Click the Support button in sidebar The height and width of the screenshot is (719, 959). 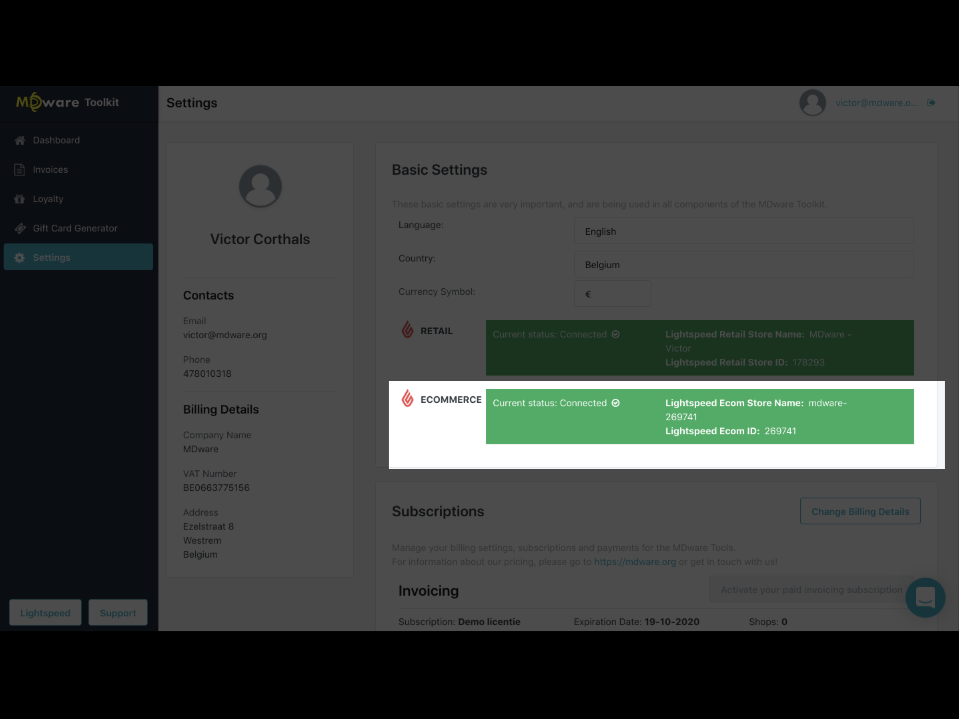(x=118, y=613)
